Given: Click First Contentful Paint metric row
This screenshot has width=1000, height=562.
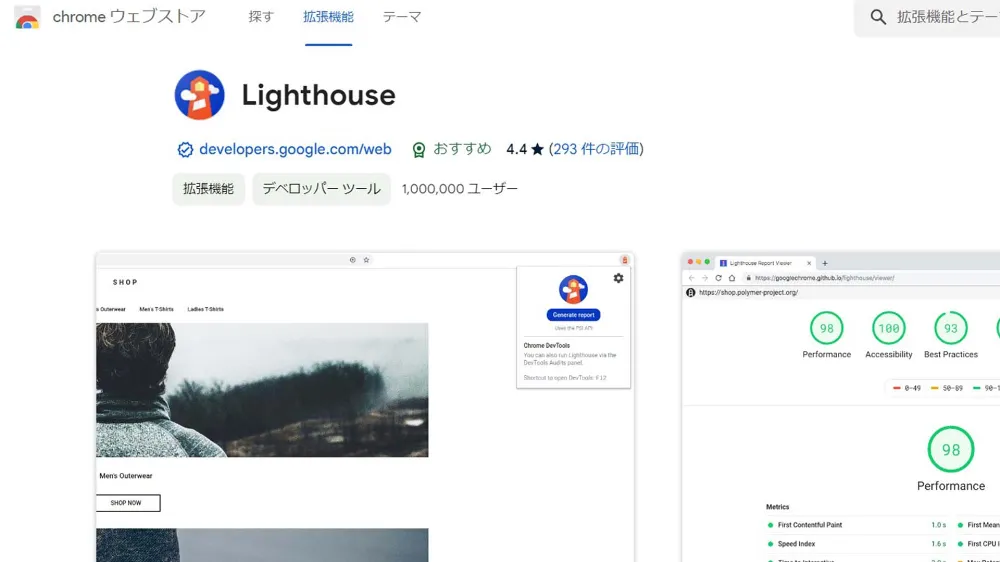Looking at the screenshot, I should click(x=857, y=525).
